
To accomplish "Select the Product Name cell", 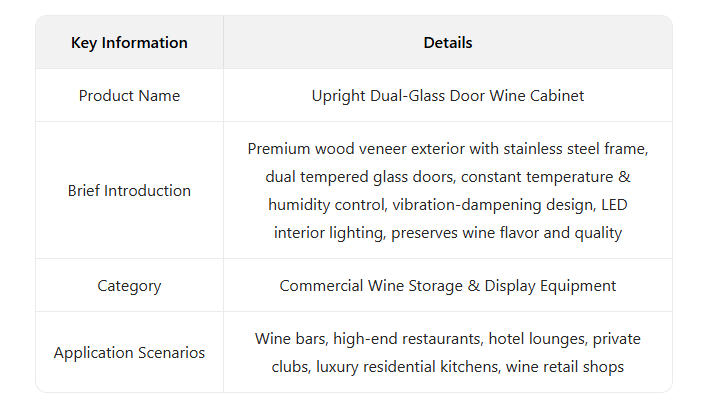I will pos(129,96).
